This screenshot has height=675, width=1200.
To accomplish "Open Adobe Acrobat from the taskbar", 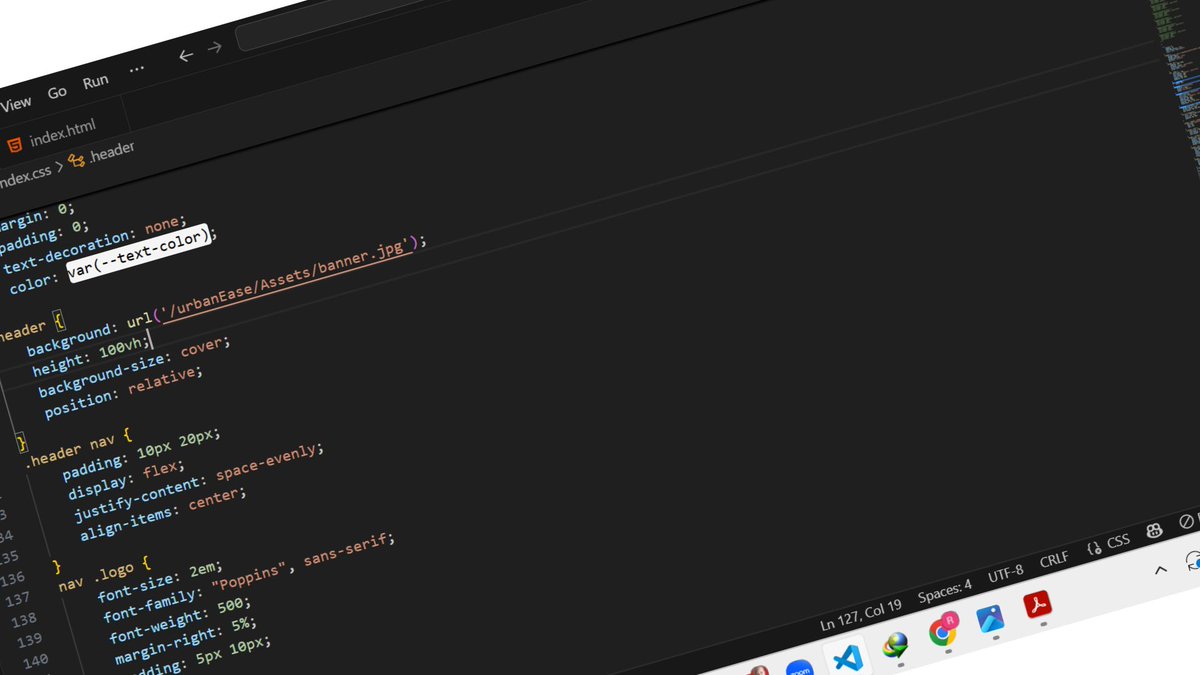I will coord(1038,605).
